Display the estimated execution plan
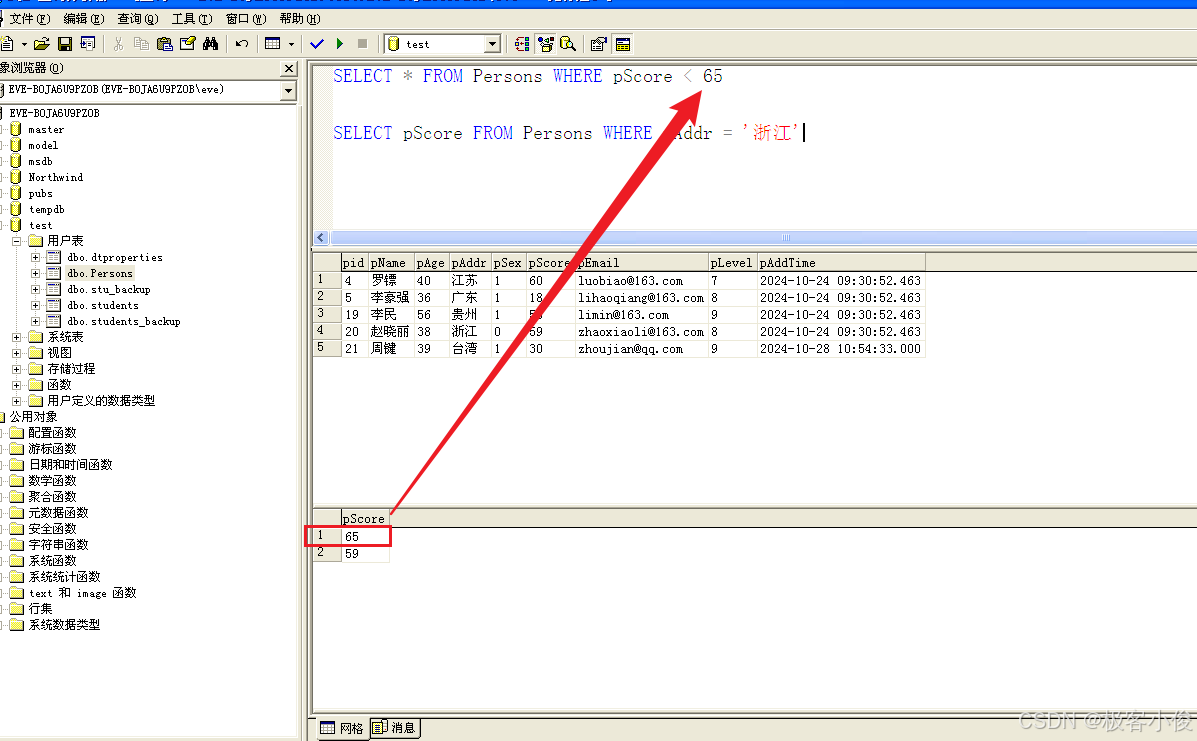 (x=522, y=44)
